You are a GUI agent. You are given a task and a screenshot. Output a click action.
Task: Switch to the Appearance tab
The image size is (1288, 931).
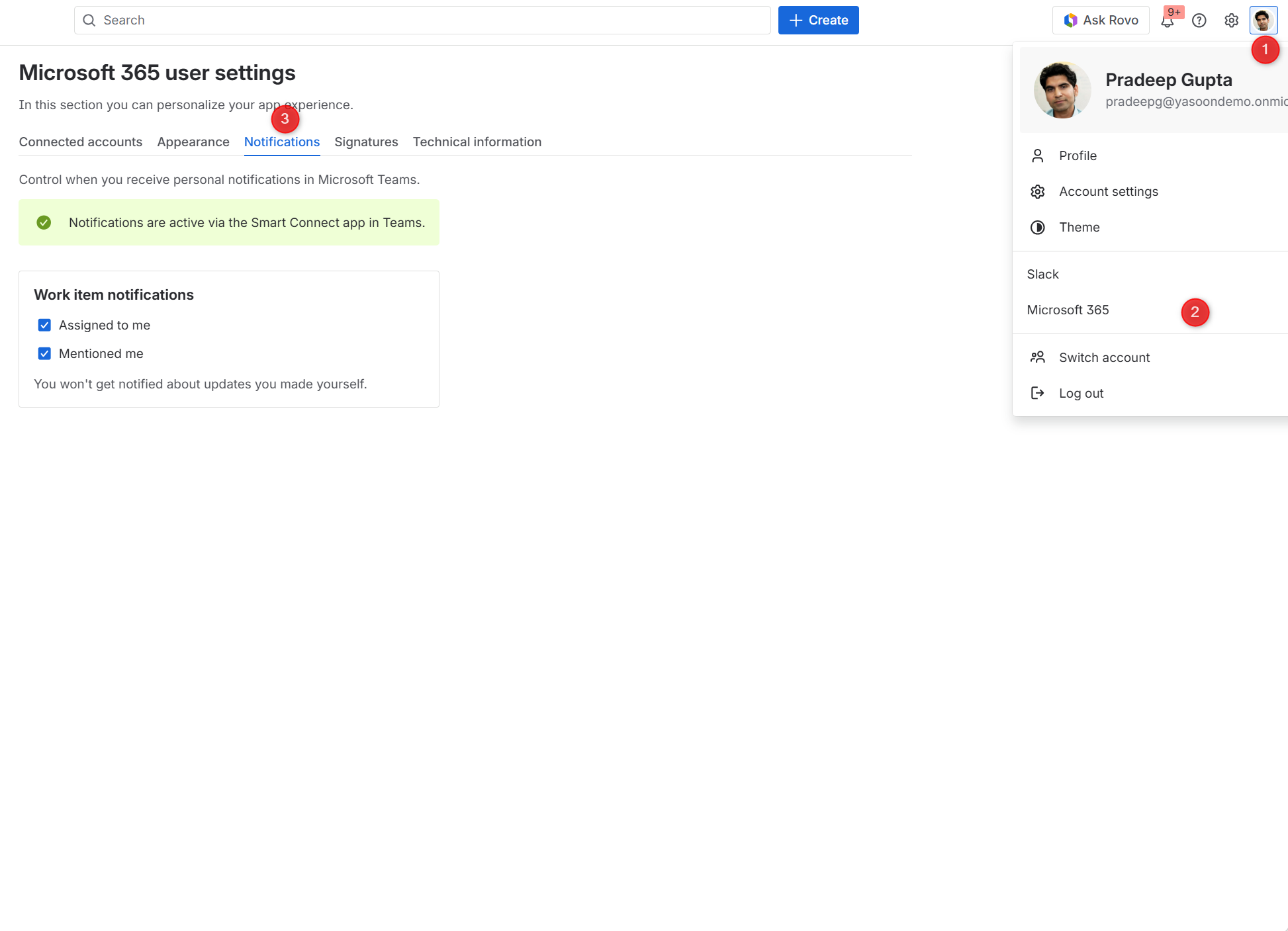[193, 142]
